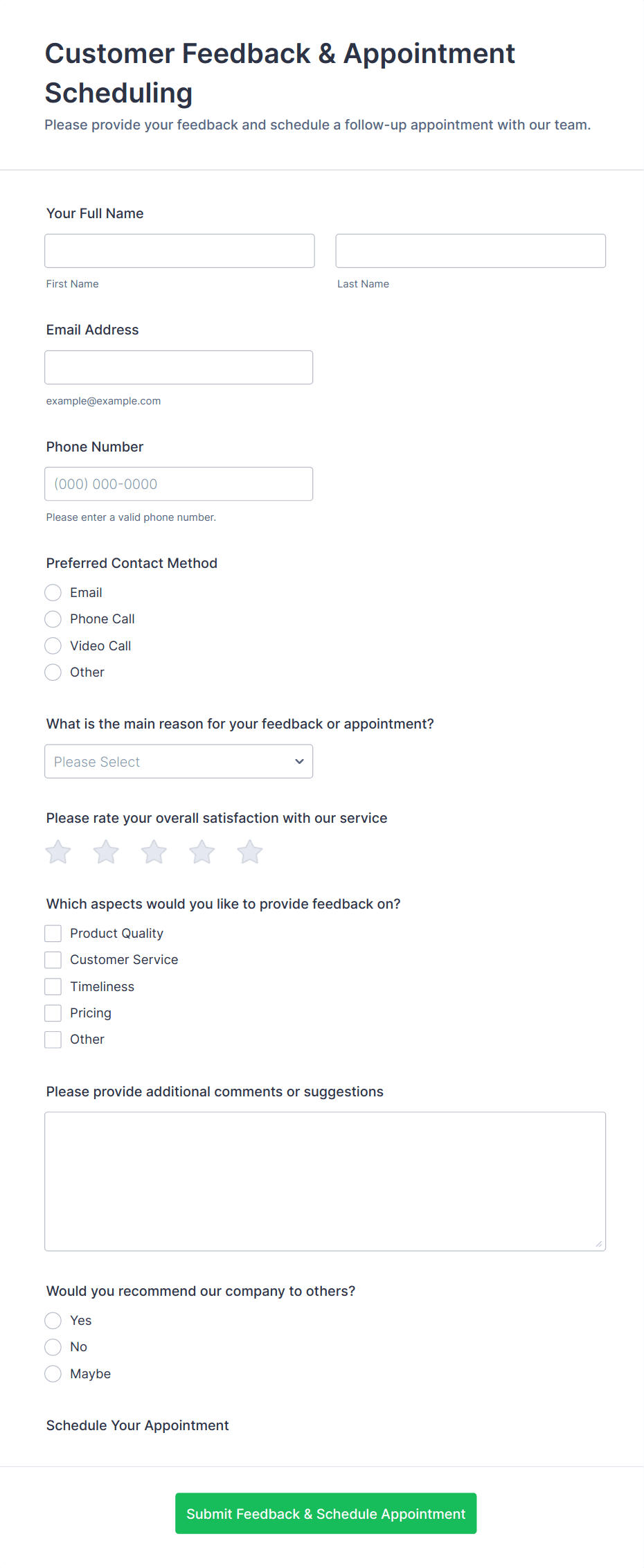
Task: Open the main reason Please Select dropdown
Action: click(179, 762)
